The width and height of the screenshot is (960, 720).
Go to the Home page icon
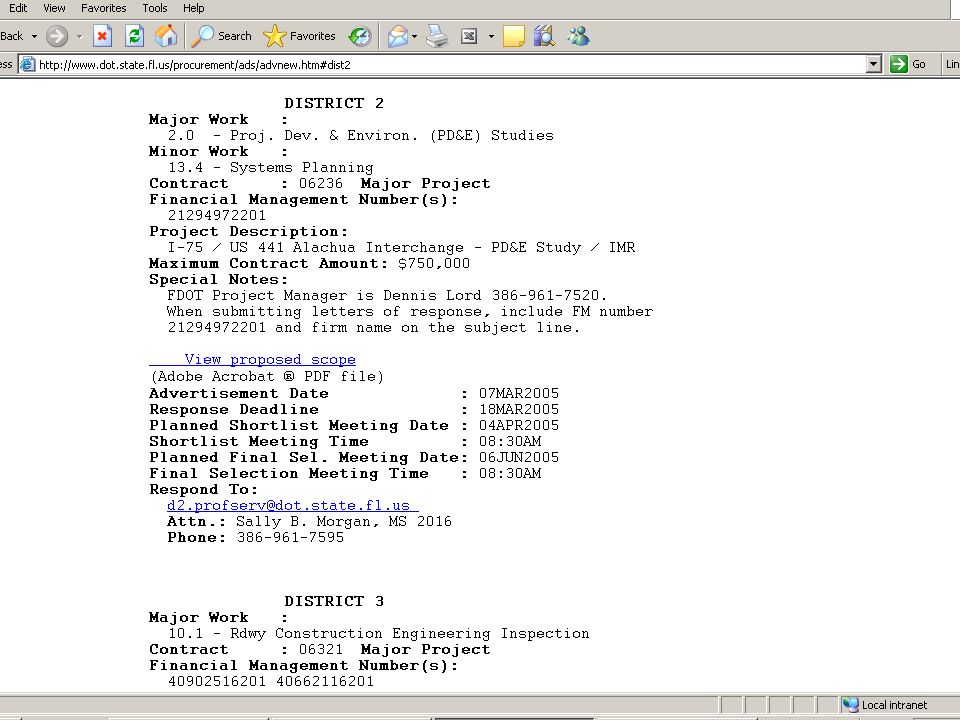pyautogui.click(x=166, y=36)
